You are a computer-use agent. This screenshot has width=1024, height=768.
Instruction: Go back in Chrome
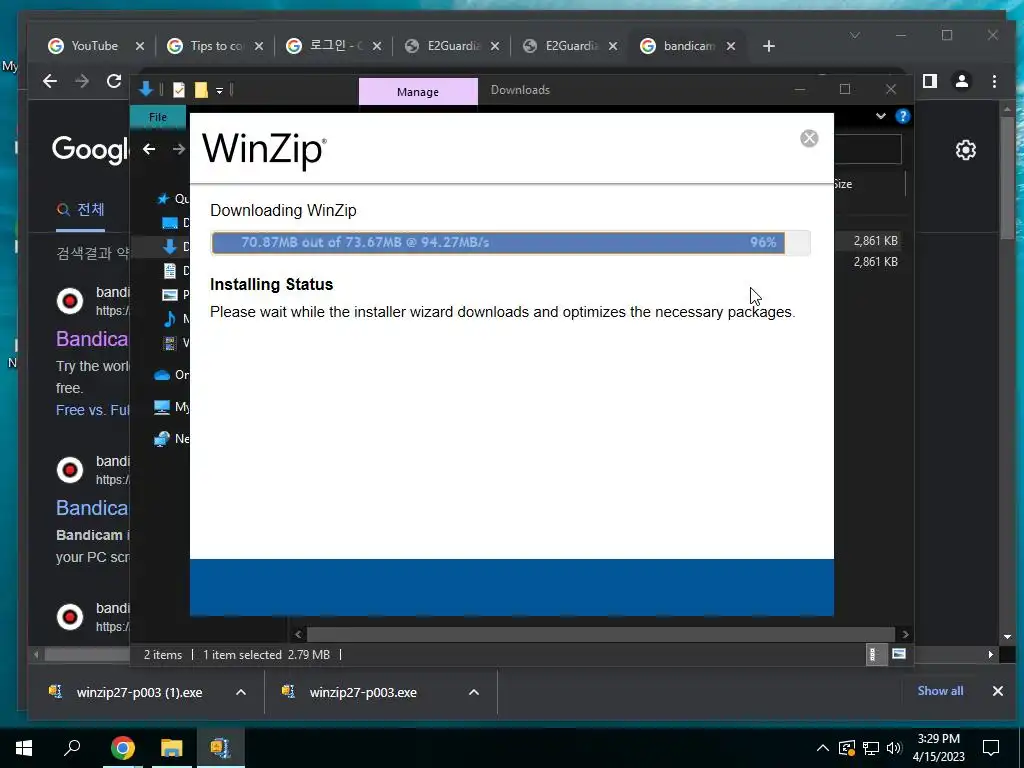50,81
